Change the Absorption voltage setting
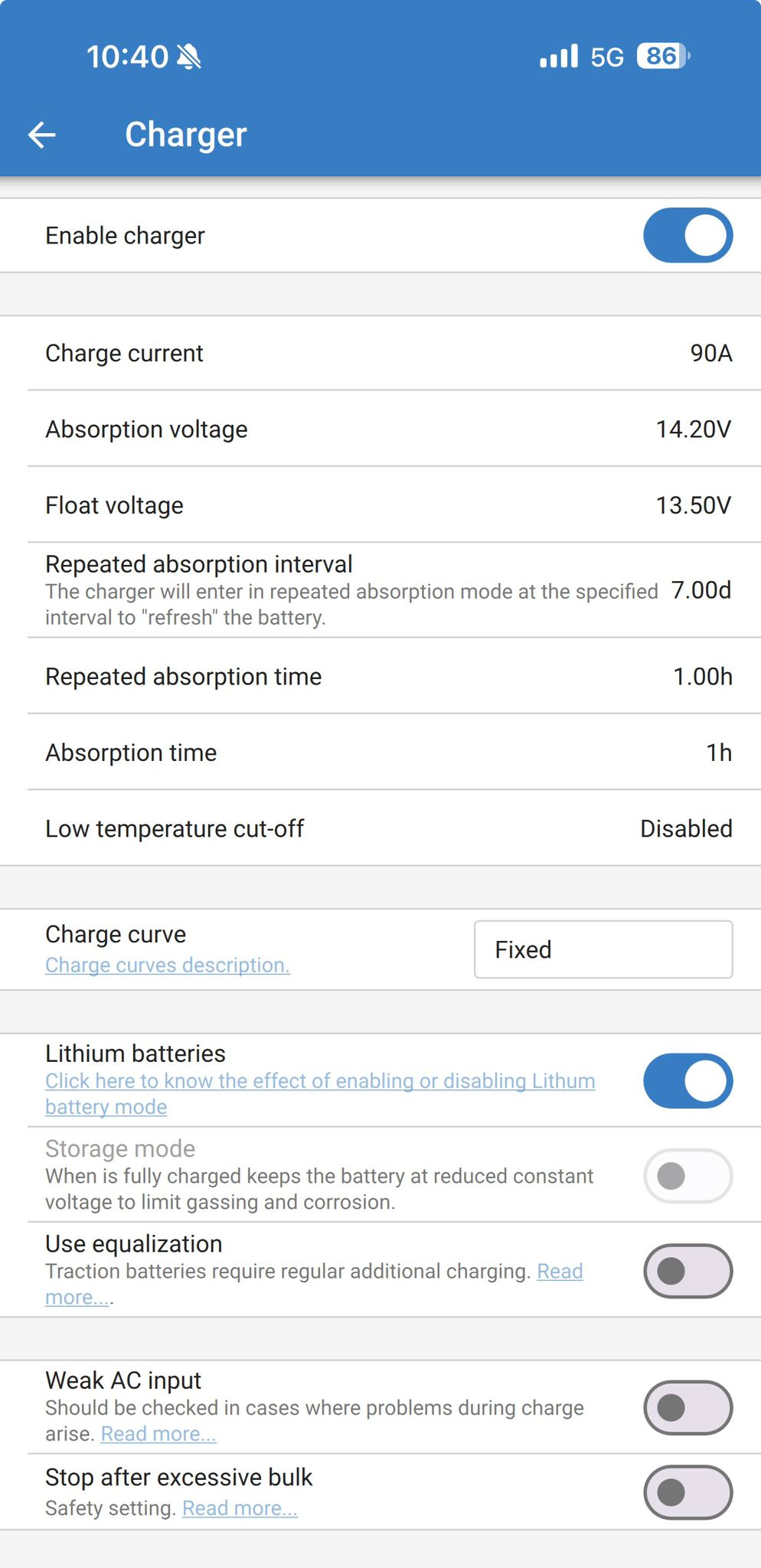 point(693,429)
